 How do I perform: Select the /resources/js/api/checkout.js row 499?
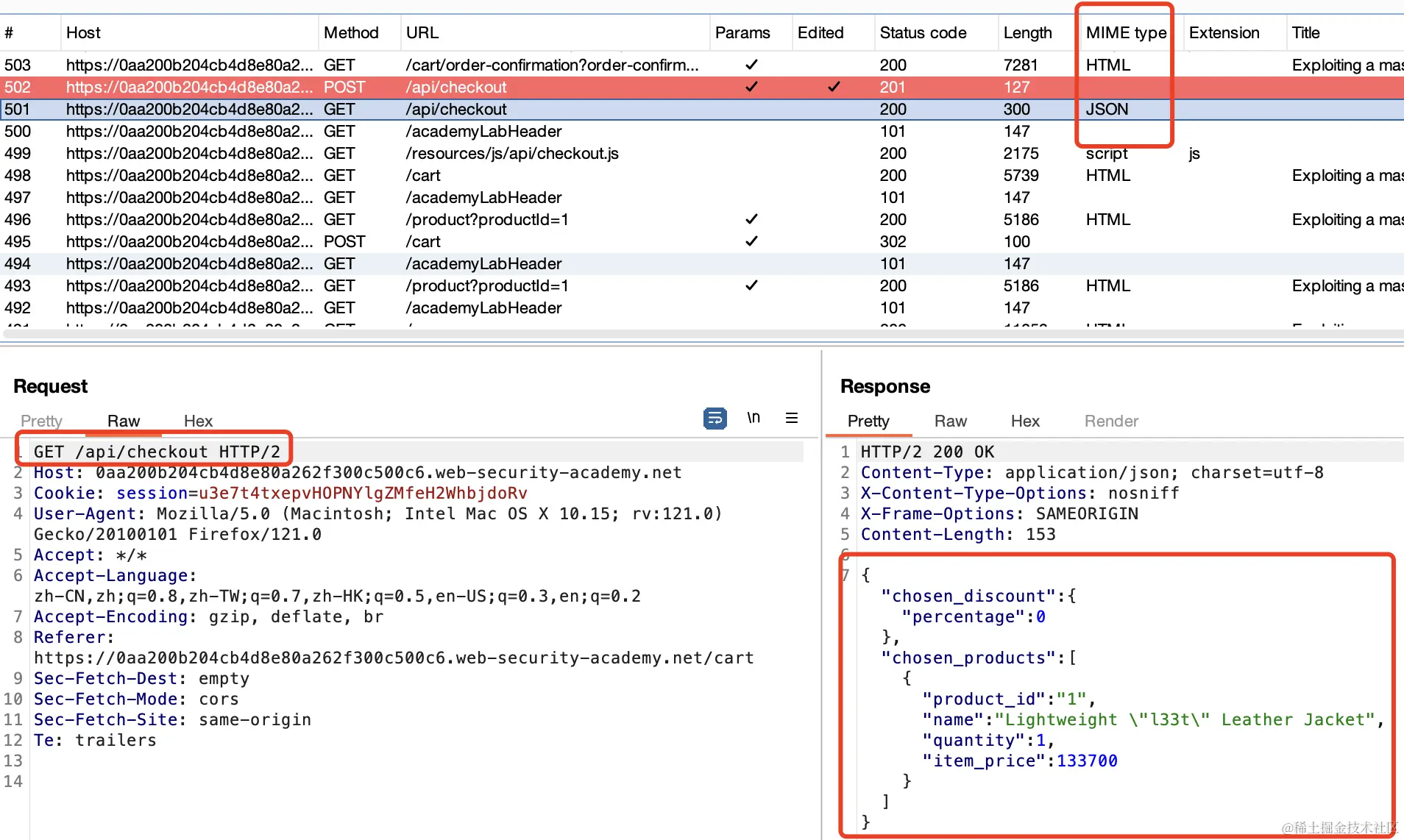[x=702, y=153]
